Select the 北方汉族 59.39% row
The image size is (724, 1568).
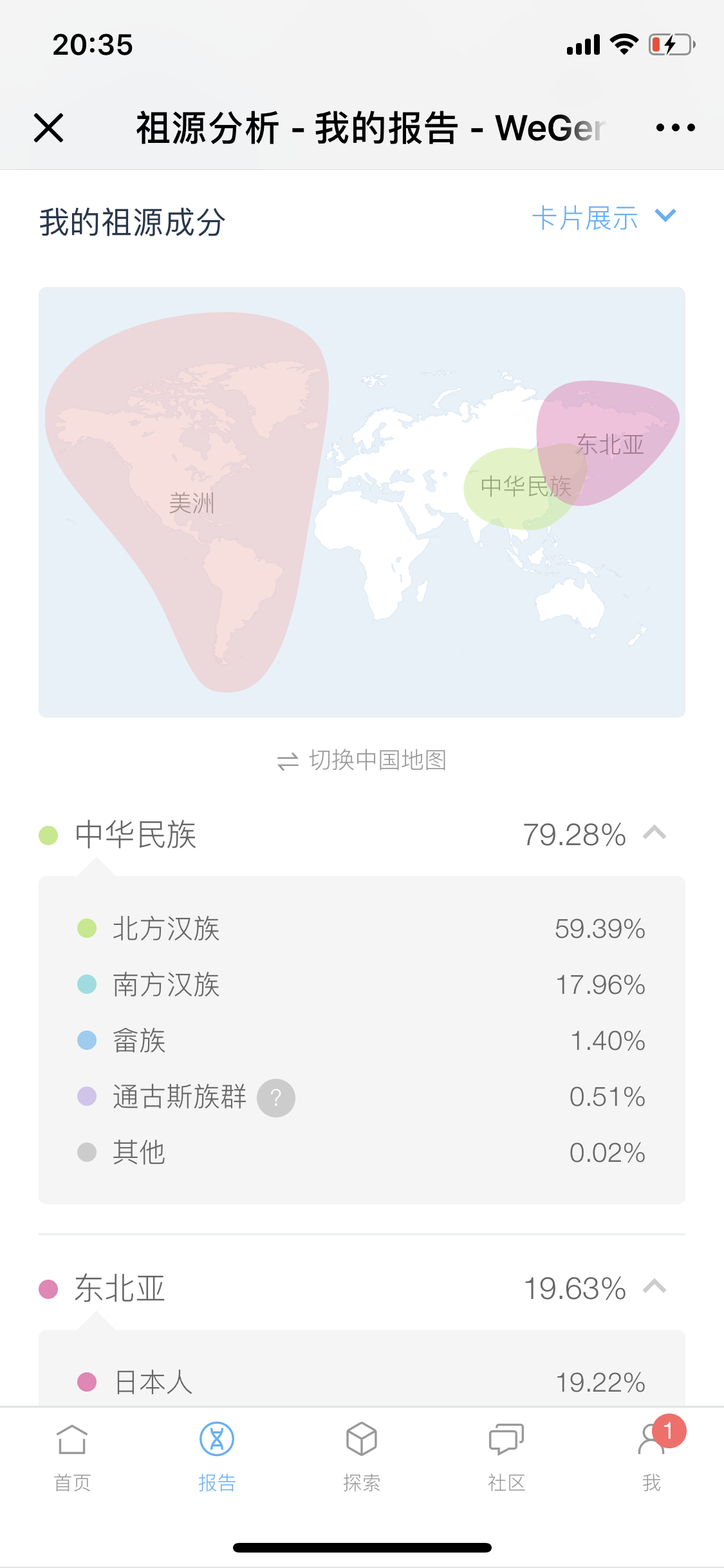362,928
